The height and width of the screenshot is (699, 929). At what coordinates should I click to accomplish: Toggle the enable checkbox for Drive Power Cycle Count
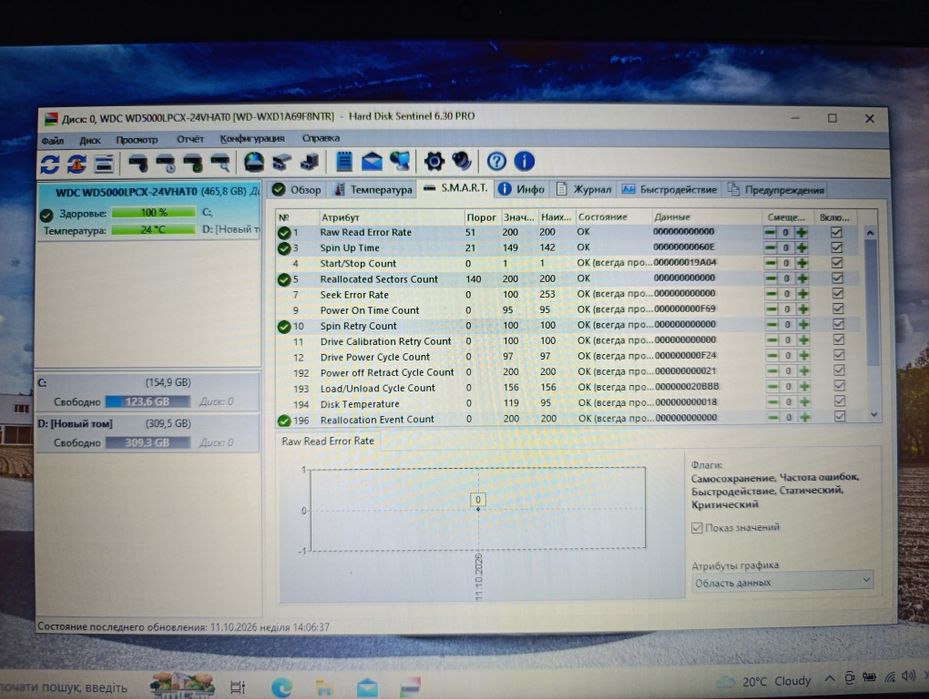click(839, 355)
